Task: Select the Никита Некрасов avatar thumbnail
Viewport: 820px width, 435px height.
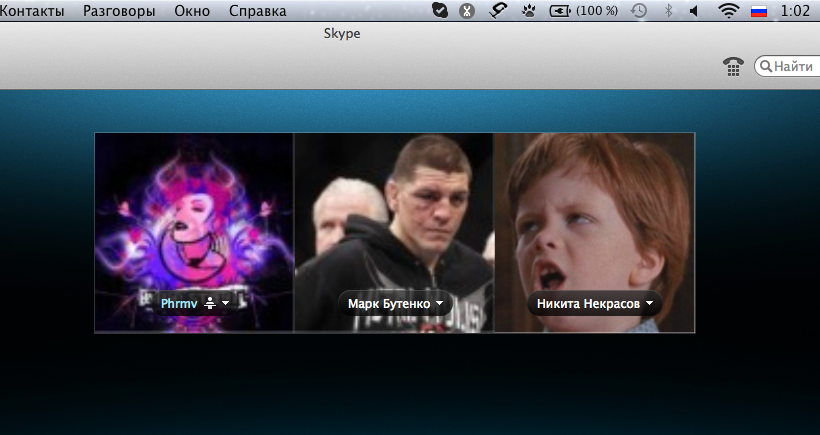Action: click(x=595, y=233)
